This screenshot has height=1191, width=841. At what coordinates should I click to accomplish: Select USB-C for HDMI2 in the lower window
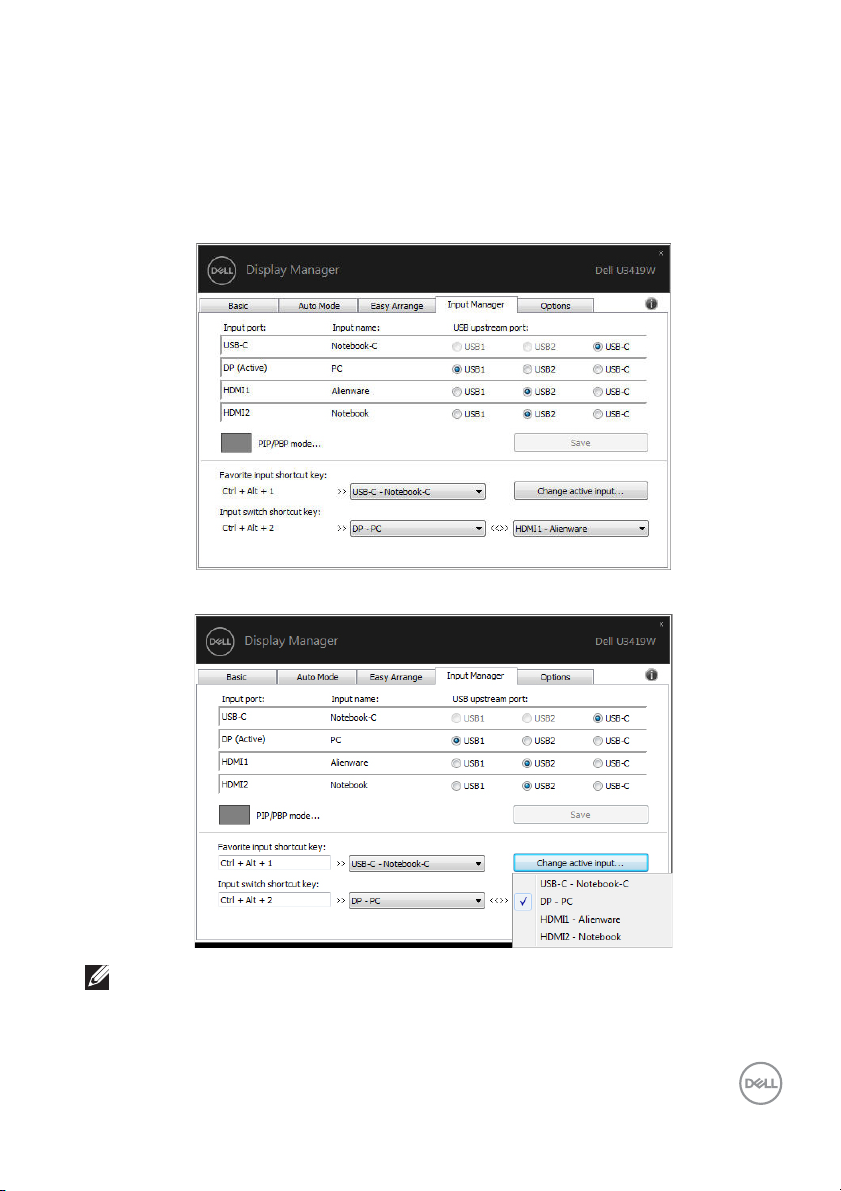[x=598, y=785]
